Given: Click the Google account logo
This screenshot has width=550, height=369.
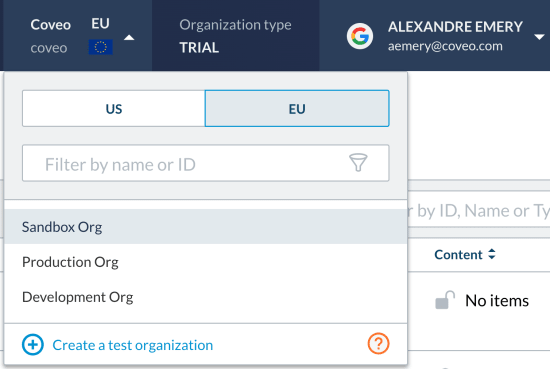Looking at the screenshot, I should tap(360, 36).
